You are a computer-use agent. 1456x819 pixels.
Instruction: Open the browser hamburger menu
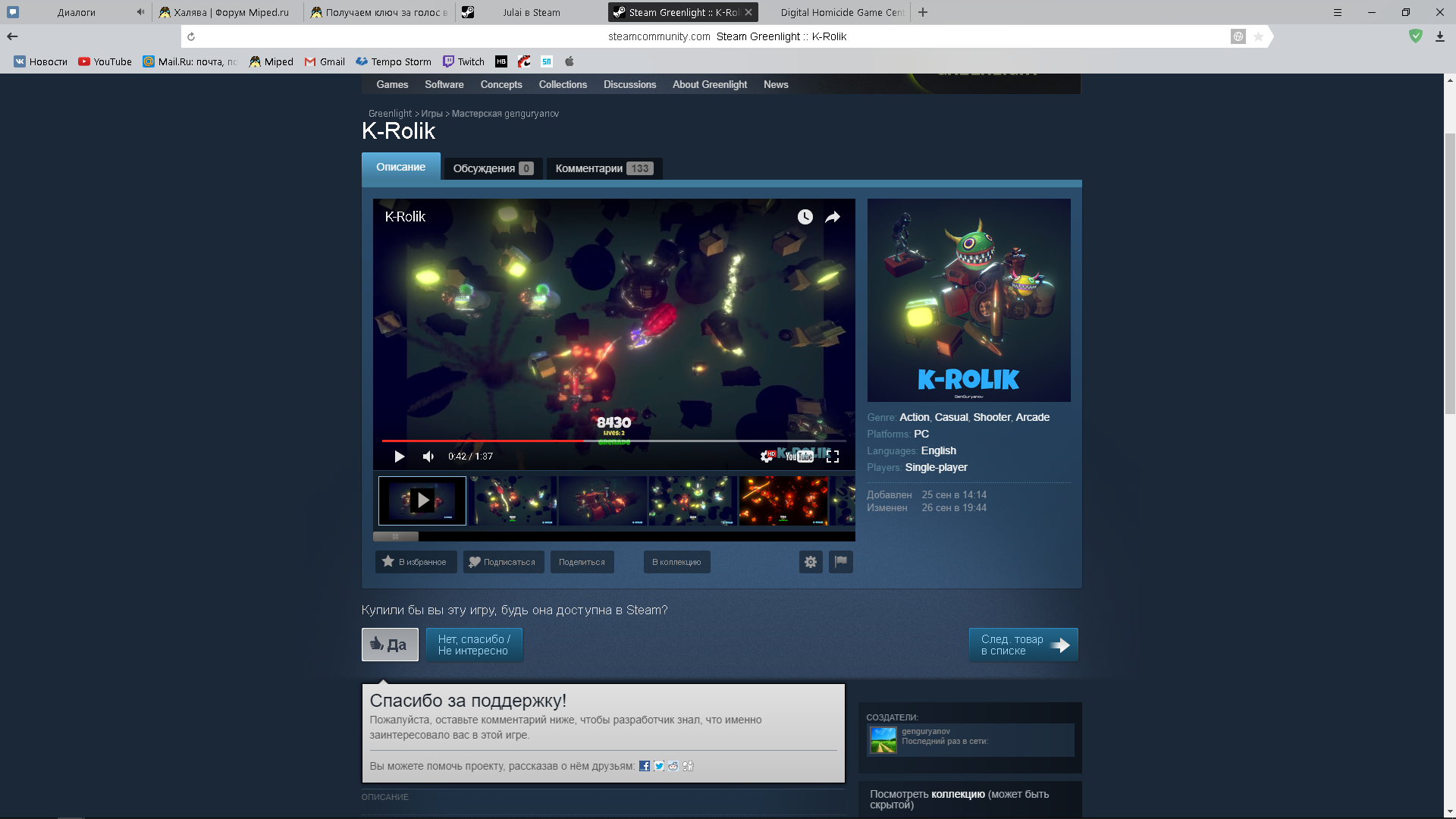point(1338,12)
